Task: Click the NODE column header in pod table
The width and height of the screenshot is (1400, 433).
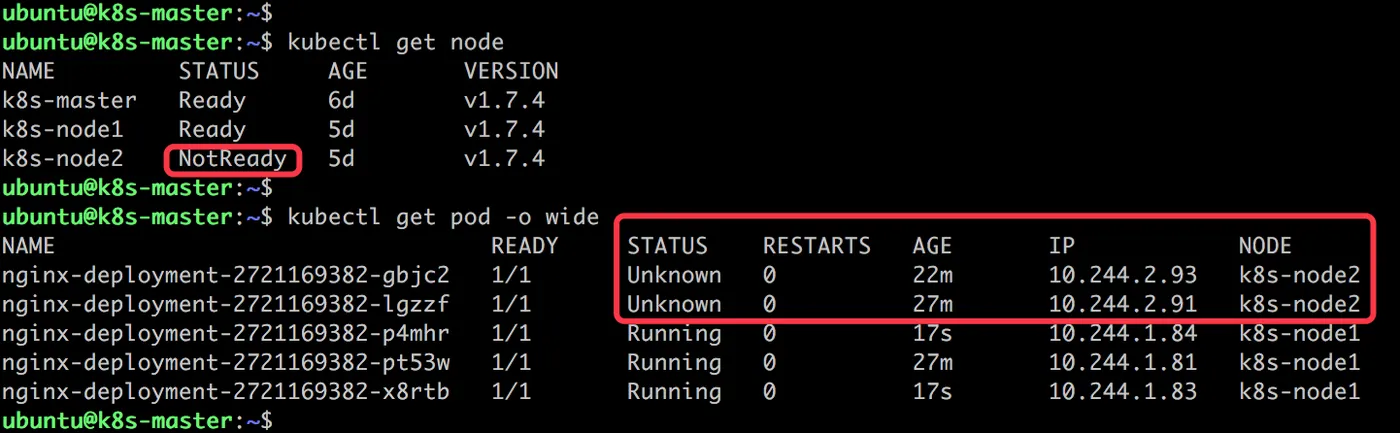Action: click(x=1265, y=246)
